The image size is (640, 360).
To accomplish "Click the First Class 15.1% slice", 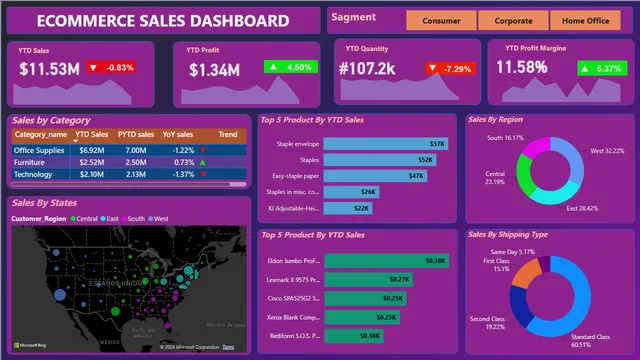I will pyautogui.click(x=527, y=272).
